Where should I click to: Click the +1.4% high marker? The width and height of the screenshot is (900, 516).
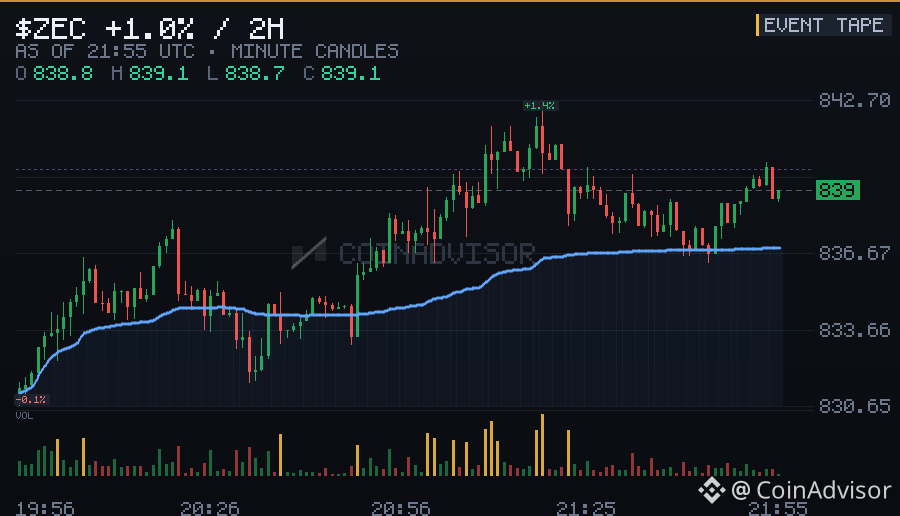[x=540, y=106]
